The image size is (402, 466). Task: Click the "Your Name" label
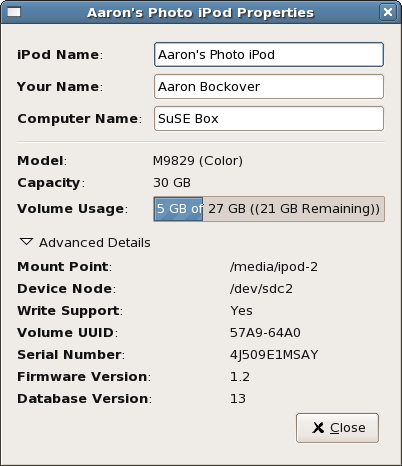point(60,87)
